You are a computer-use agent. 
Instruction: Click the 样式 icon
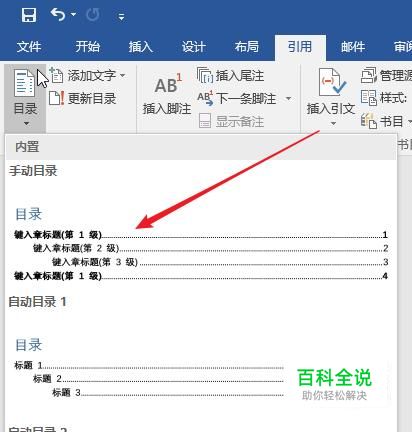(369, 98)
